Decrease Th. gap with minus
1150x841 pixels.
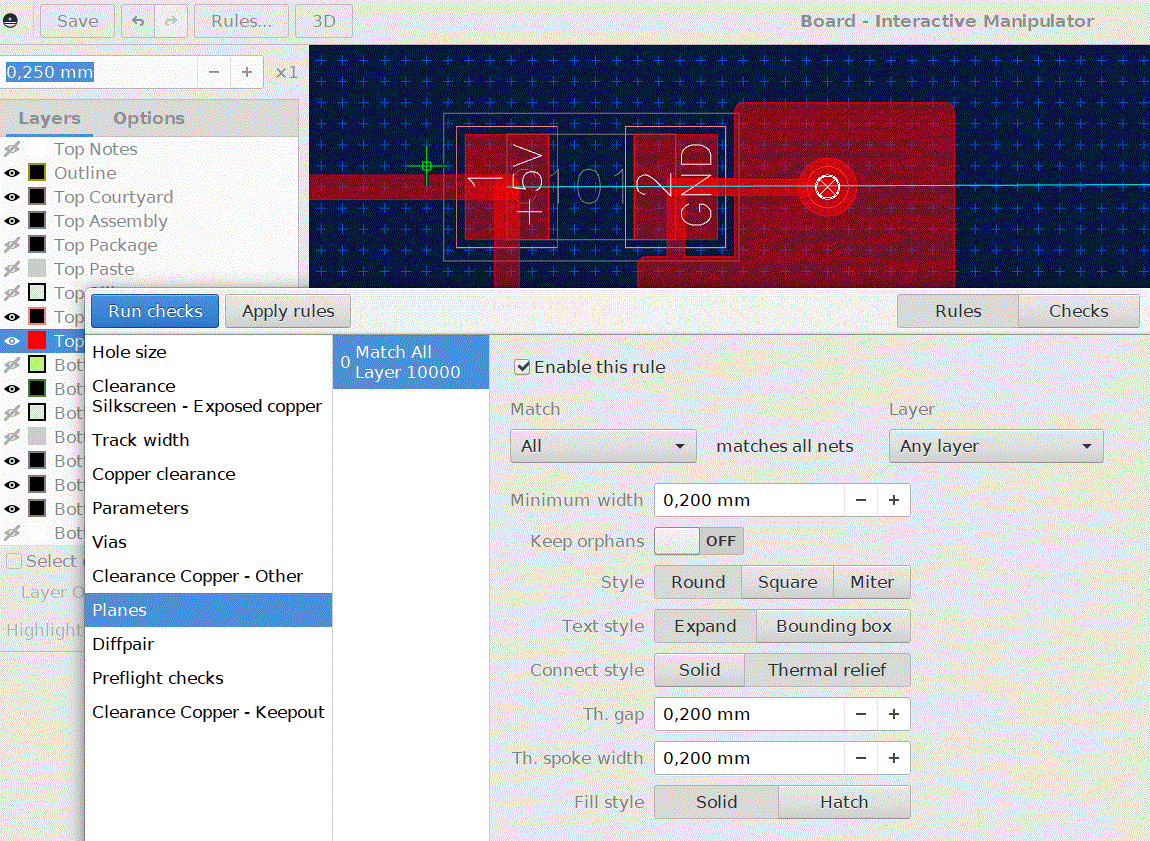click(x=861, y=714)
